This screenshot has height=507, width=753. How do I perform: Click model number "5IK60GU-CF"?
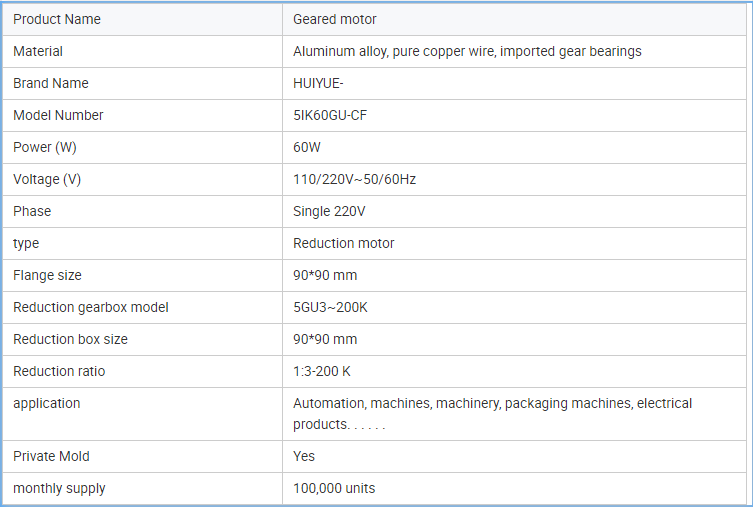click(x=330, y=115)
